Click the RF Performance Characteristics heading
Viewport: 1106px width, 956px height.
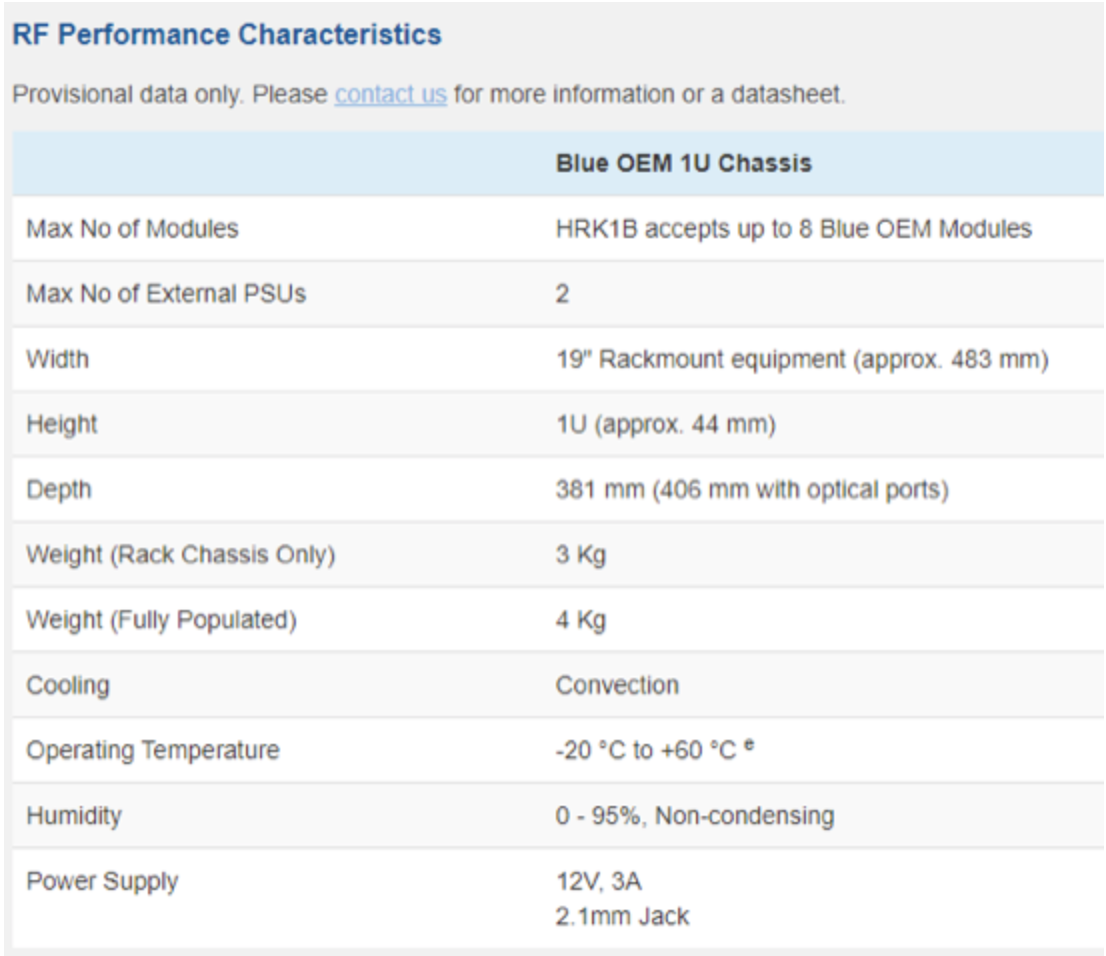pos(227,35)
